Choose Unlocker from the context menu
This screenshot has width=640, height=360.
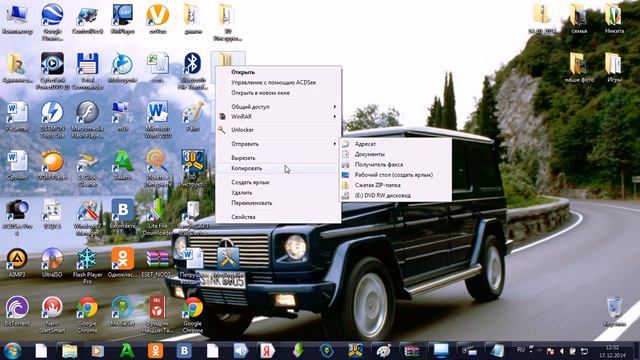pos(278,130)
